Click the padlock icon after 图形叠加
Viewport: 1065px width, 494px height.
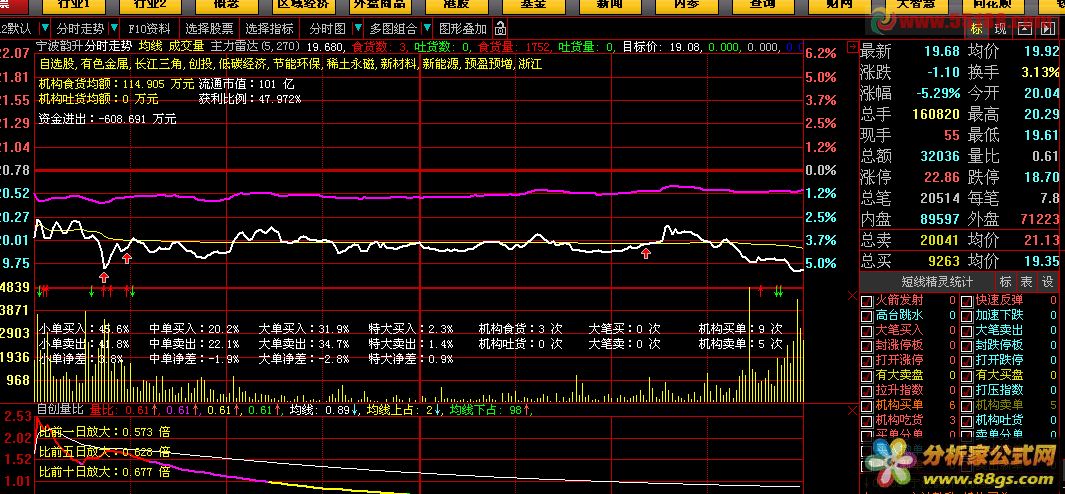[500, 29]
